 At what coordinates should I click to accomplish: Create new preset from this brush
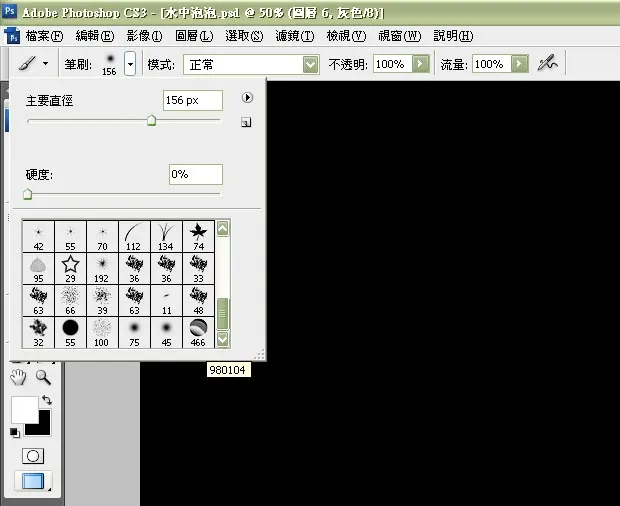[246, 122]
